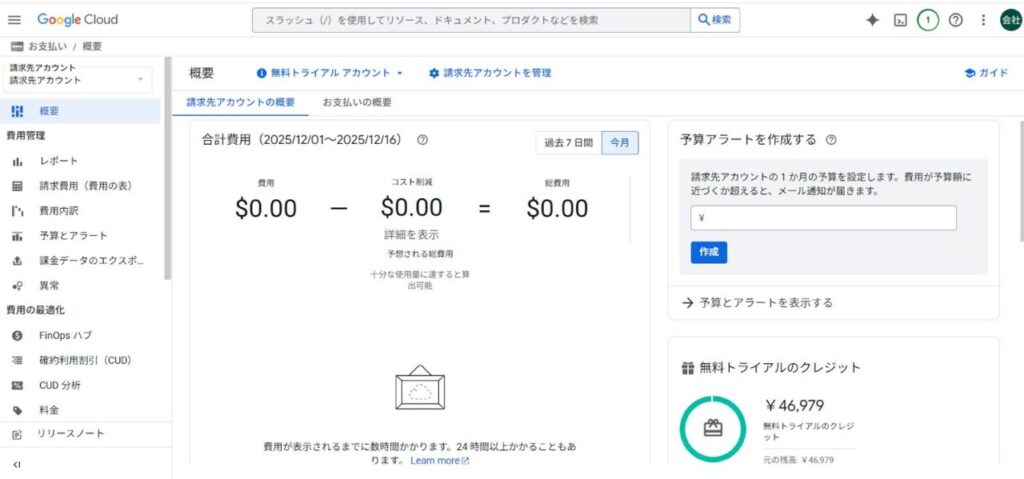Open レポート in the sidebar
Image resolution: width=1024 pixels, height=479 pixels.
pos(58,161)
